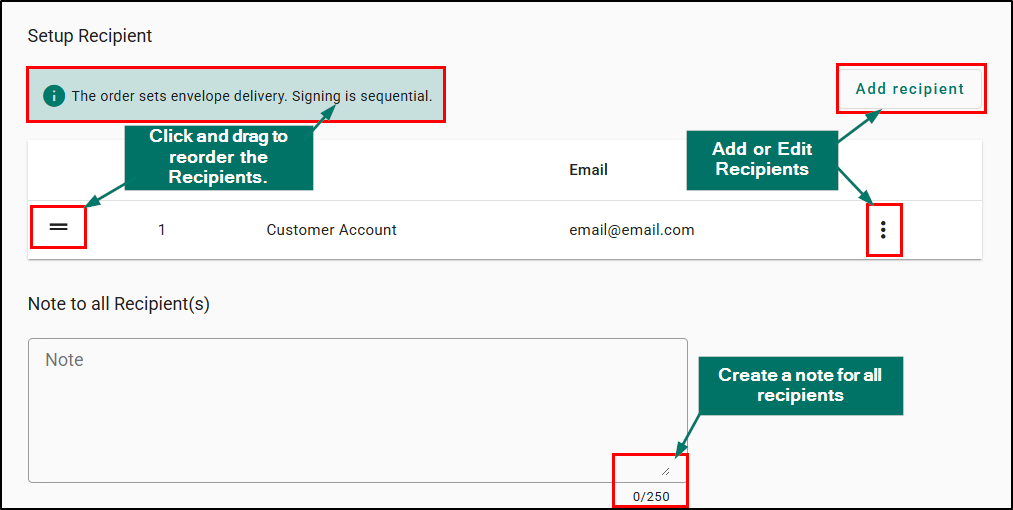
Task: Click the Setup Recipient heading
Action: pos(90,36)
